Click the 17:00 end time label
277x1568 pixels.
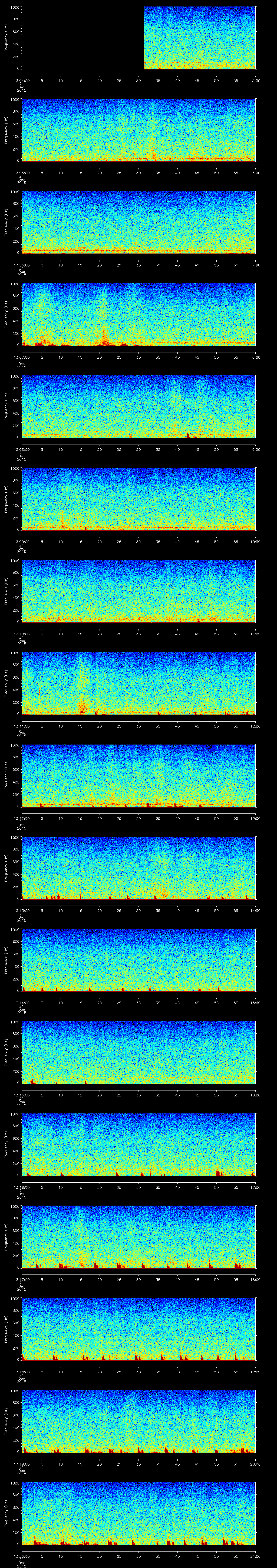256,1187
